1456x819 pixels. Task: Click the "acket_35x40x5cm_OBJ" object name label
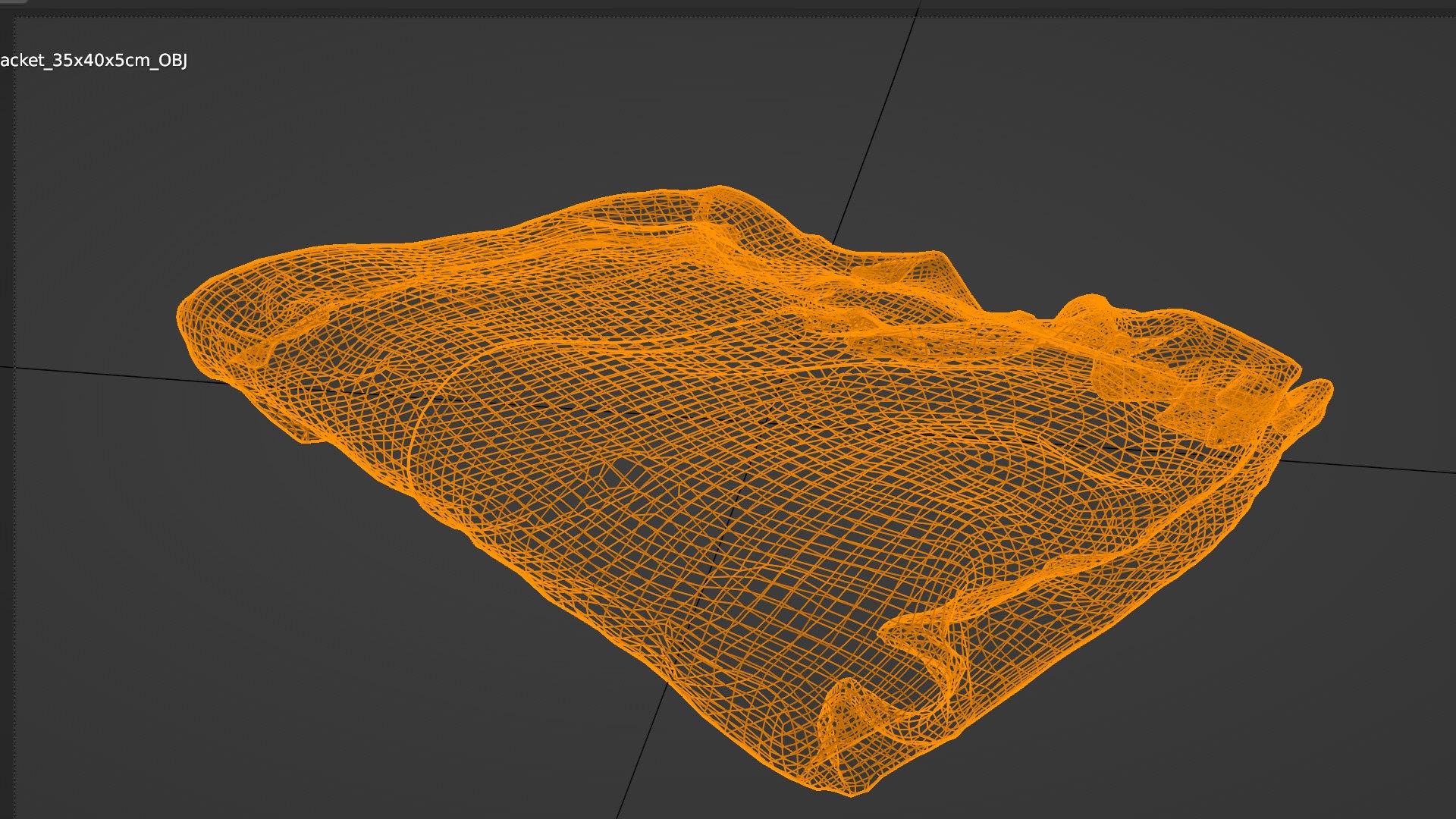point(93,61)
